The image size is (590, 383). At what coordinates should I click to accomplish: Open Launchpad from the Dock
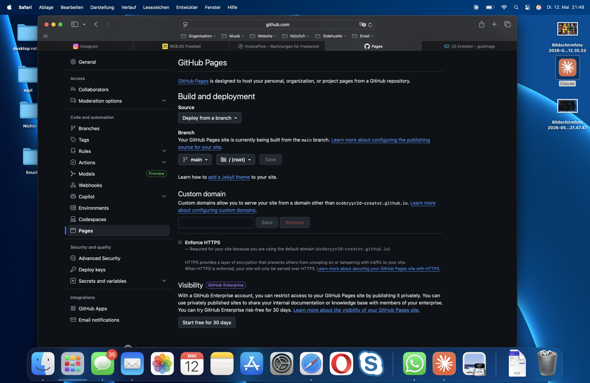pos(73,364)
